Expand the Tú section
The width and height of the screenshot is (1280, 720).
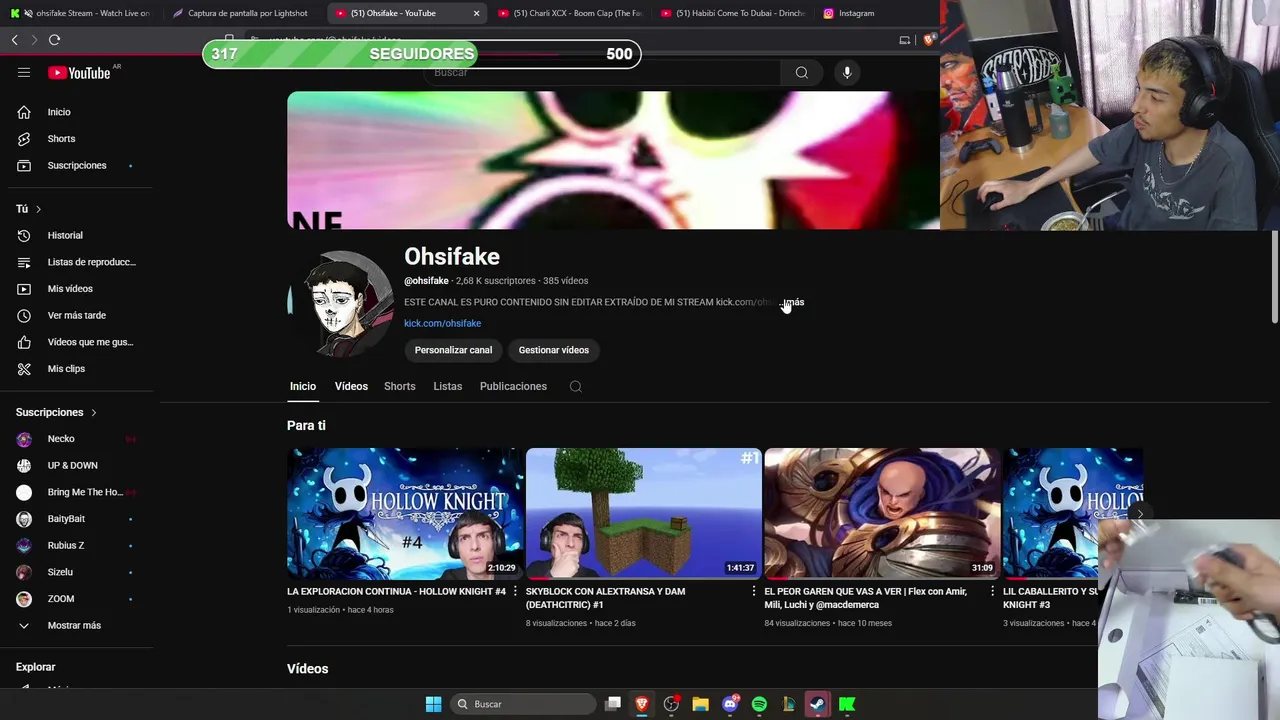pos(29,209)
